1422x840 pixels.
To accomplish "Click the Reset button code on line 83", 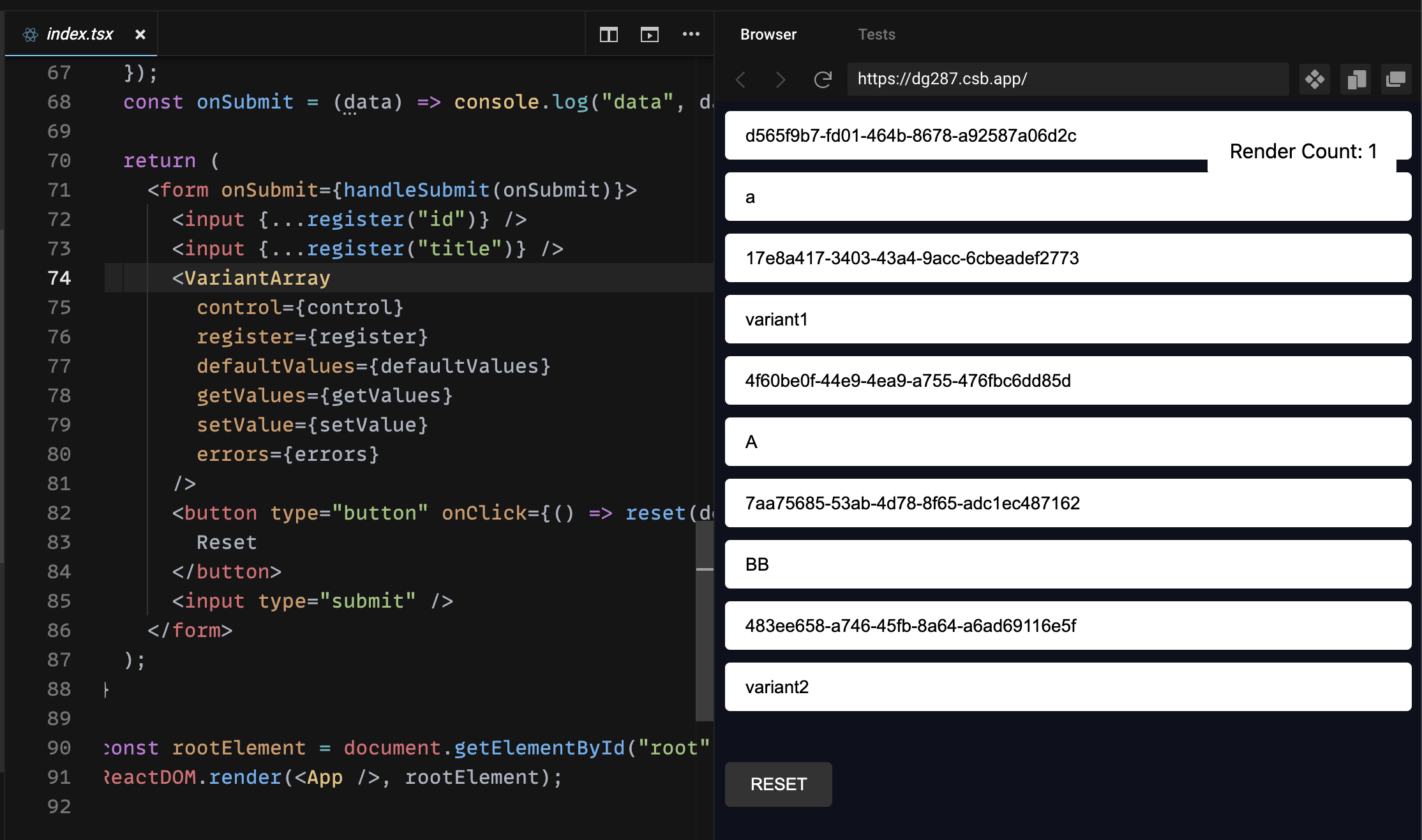I will (x=227, y=542).
